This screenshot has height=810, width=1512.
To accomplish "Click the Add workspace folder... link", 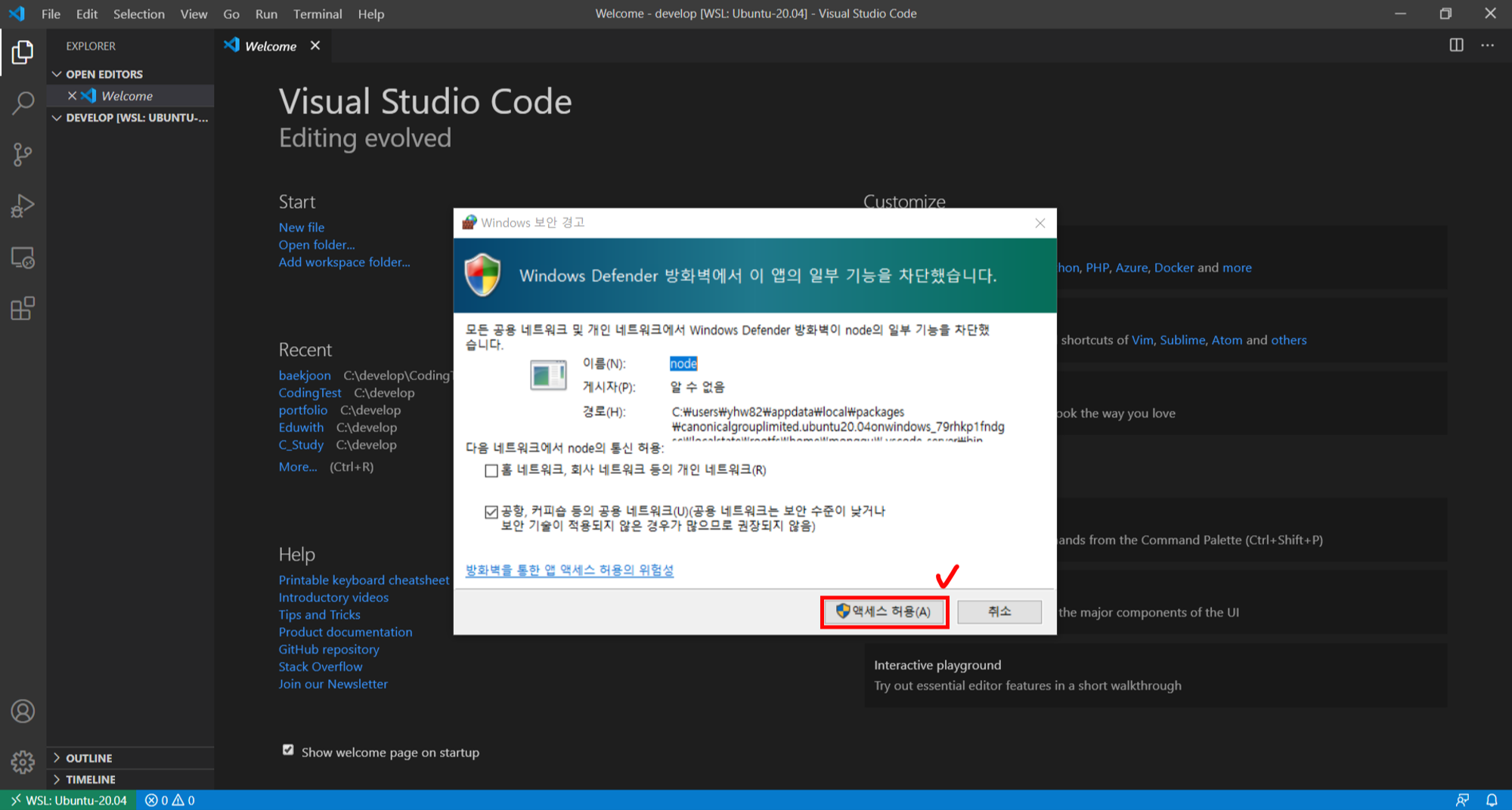I will (x=344, y=262).
